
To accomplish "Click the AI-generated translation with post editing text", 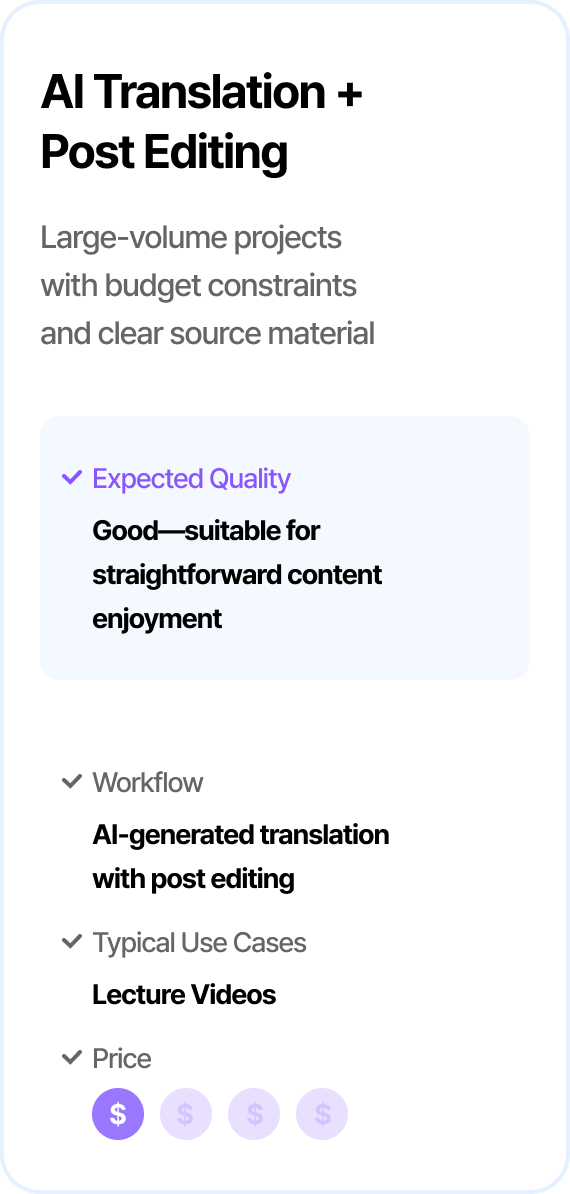I will 240,857.
